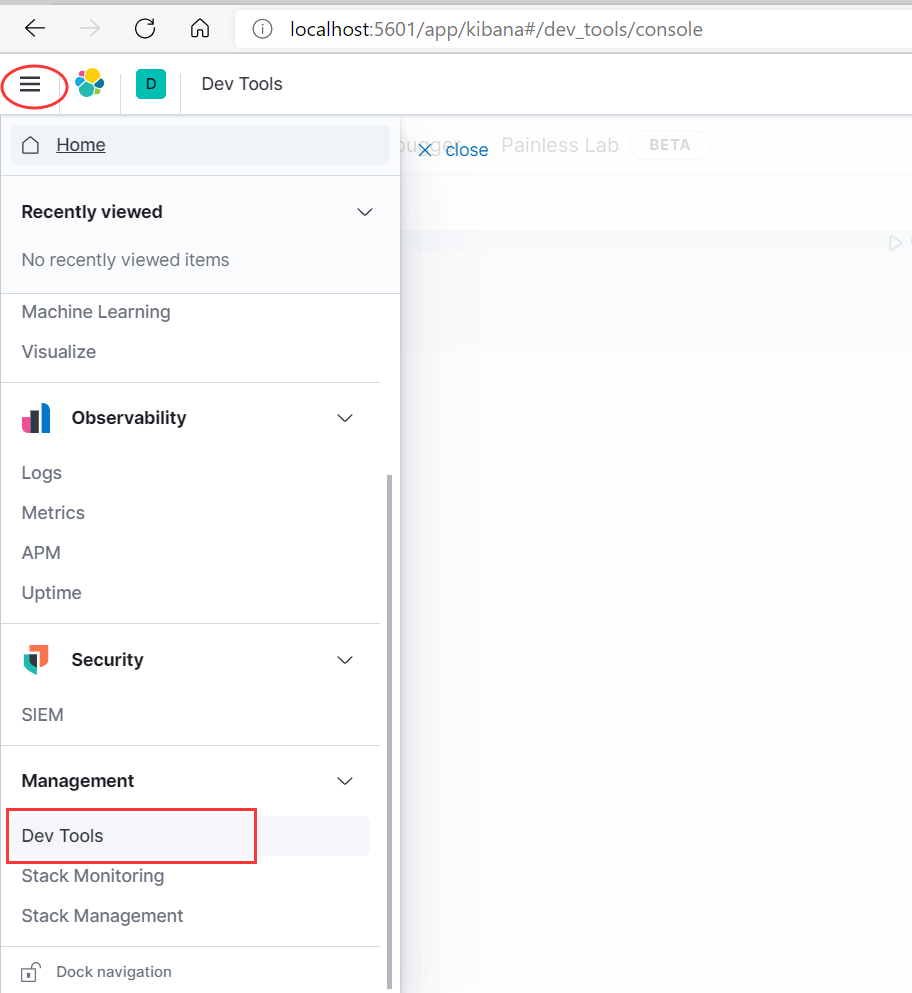The width and height of the screenshot is (912, 993).
Task: Collapse the Security section chevron
Action: 345,660
